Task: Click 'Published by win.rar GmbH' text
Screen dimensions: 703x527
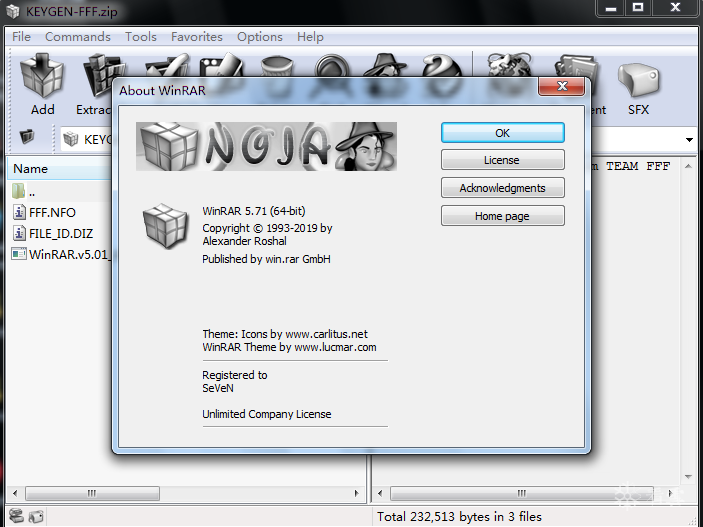Action: click(266, 259)
